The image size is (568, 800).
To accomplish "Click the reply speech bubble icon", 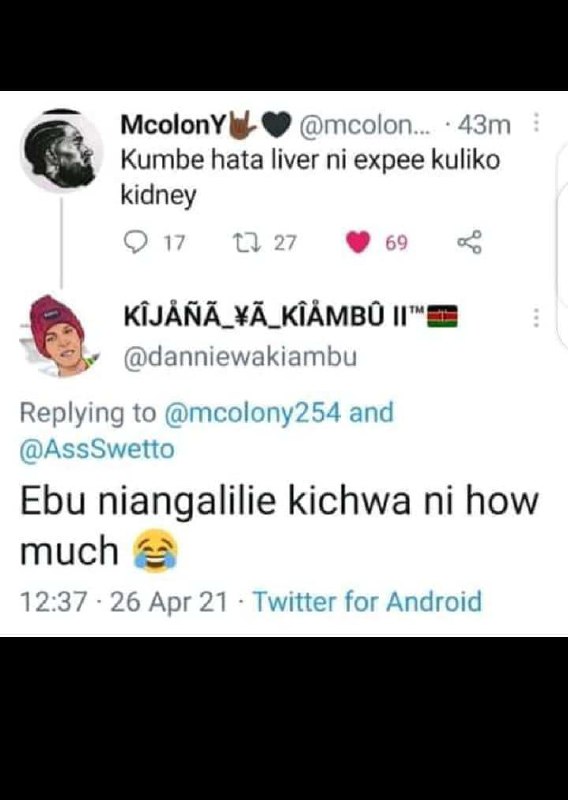I will pyautogui.click(x=136, y=242).
